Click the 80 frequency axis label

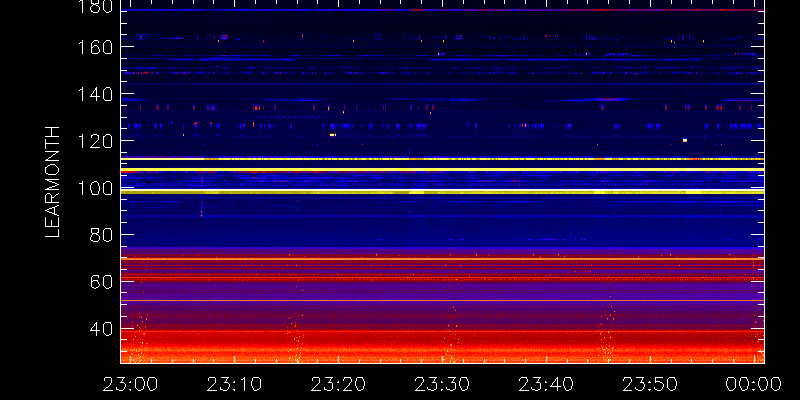(x=101, y=235)
